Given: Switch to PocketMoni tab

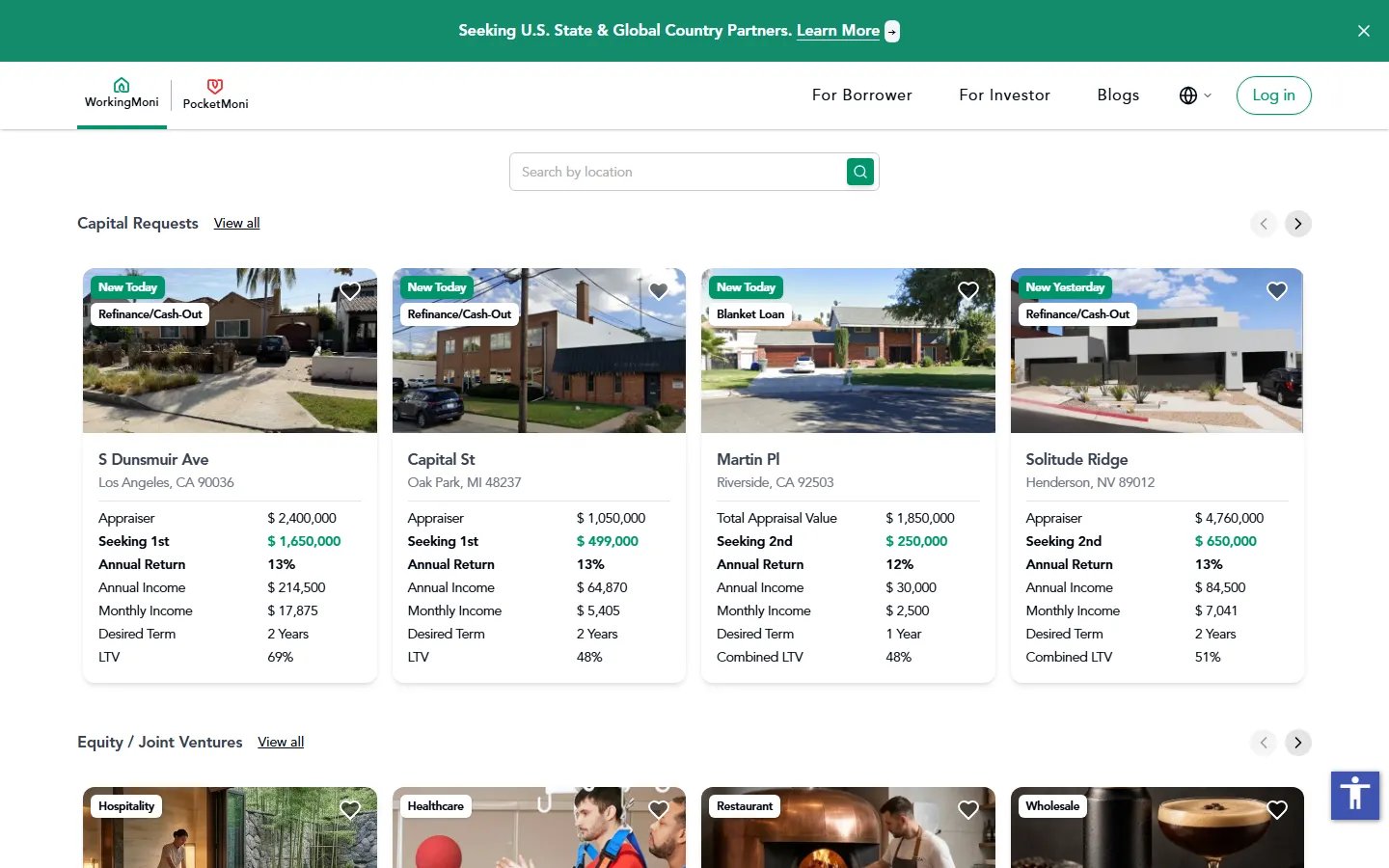Looking at the screenshot, I should [215, 95].
